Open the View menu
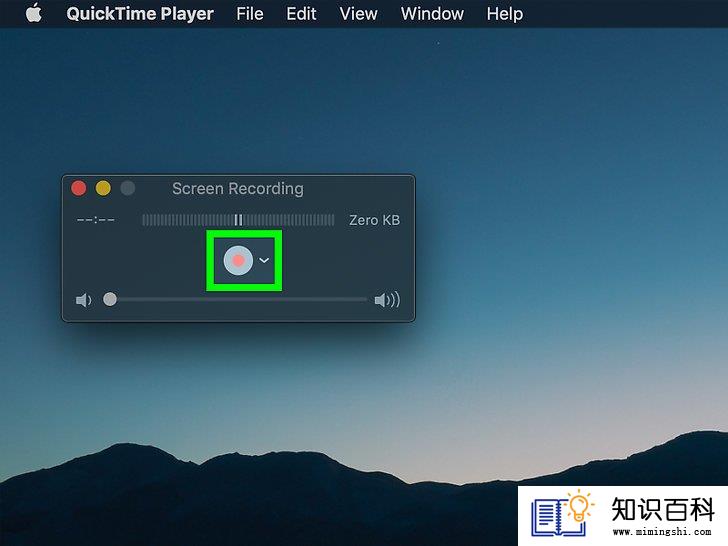 pyautogui.click(x=358, y=14)
